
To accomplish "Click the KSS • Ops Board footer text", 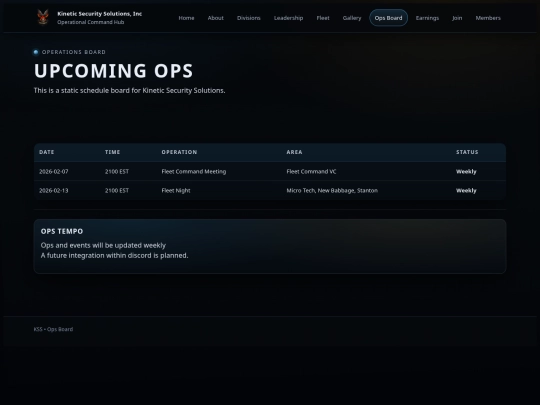I will (x=53, y=329).
